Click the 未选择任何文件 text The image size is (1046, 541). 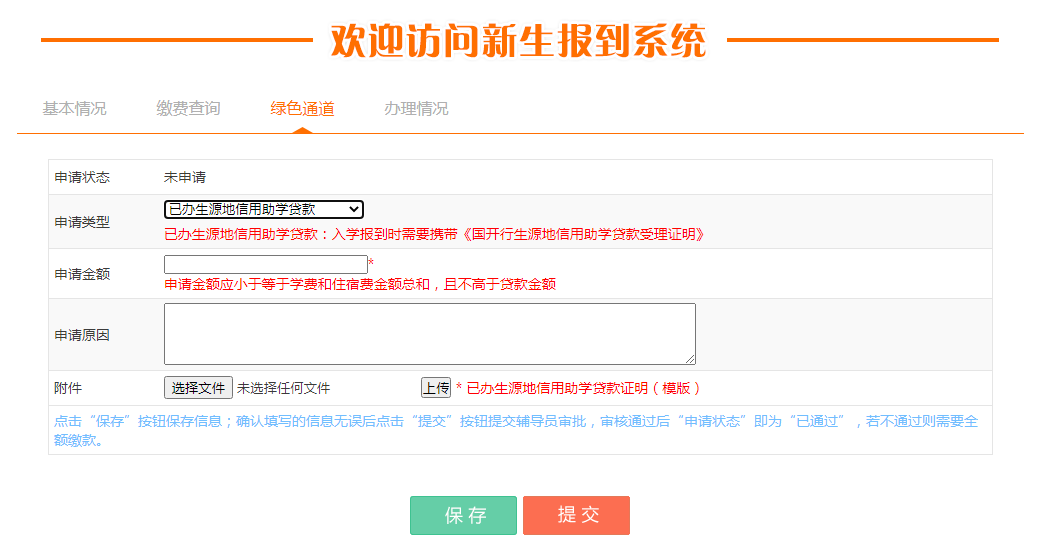click(x=284, y=388)
